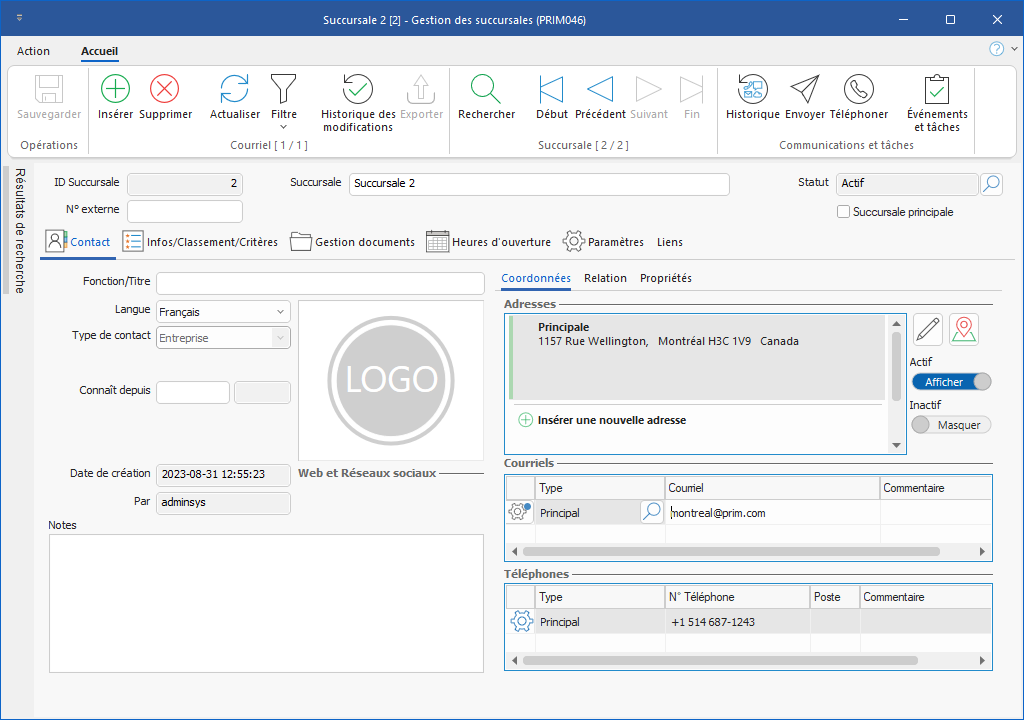Screen dimensions: 1024x720
Task: Click the Téléphoner icon
Action: point(858,89)
